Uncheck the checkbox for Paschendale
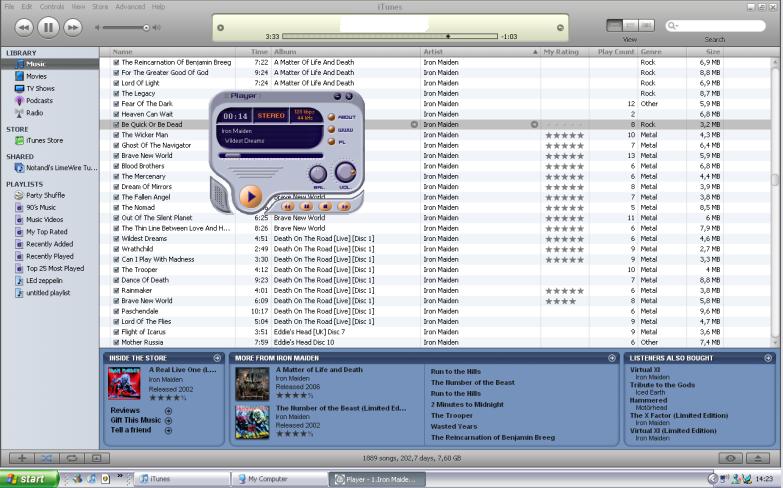Viewport: 783px width, 488px height. pyautogui.click(x=116, y=311)
